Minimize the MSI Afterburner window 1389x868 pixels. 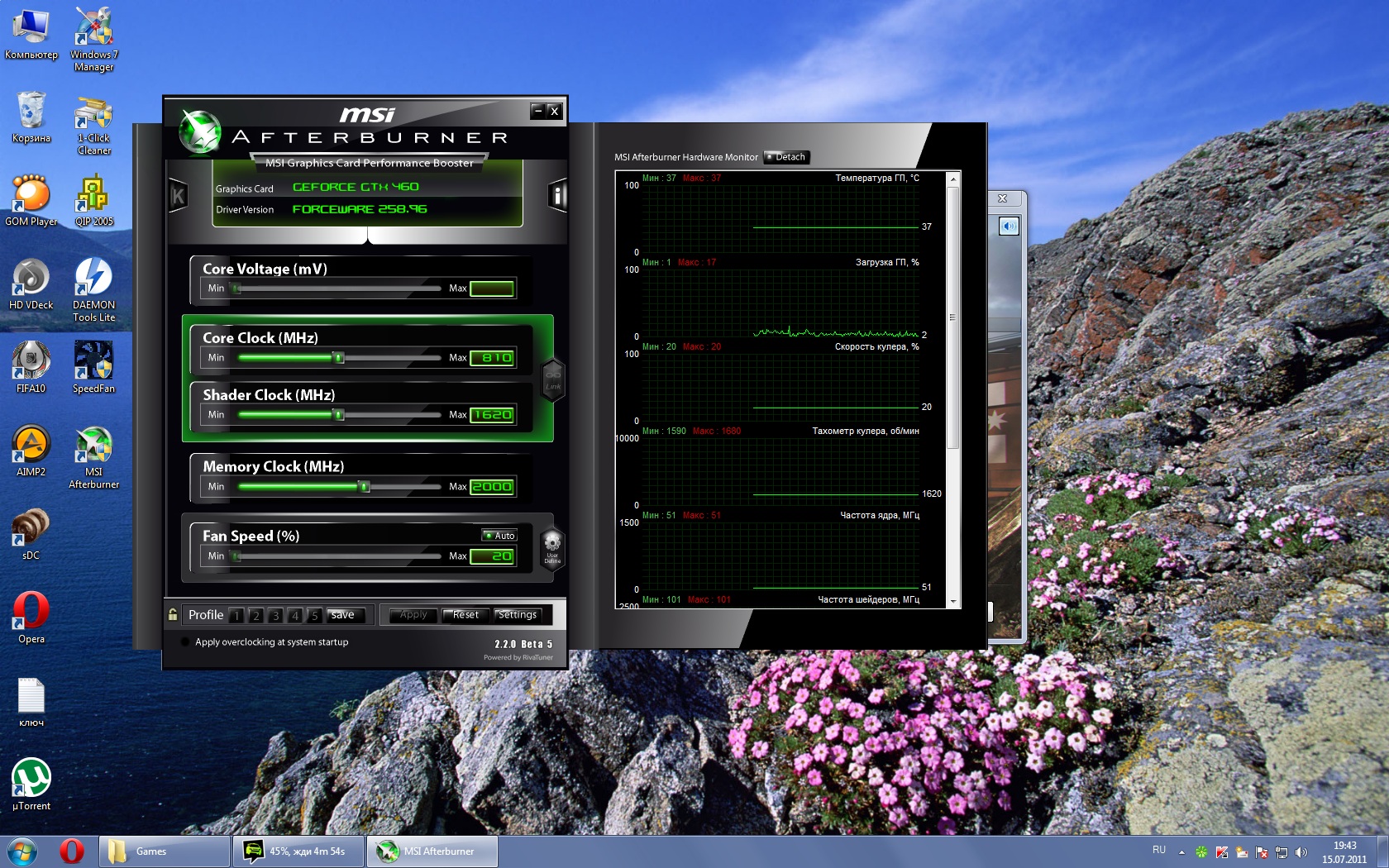click(538, 111)
